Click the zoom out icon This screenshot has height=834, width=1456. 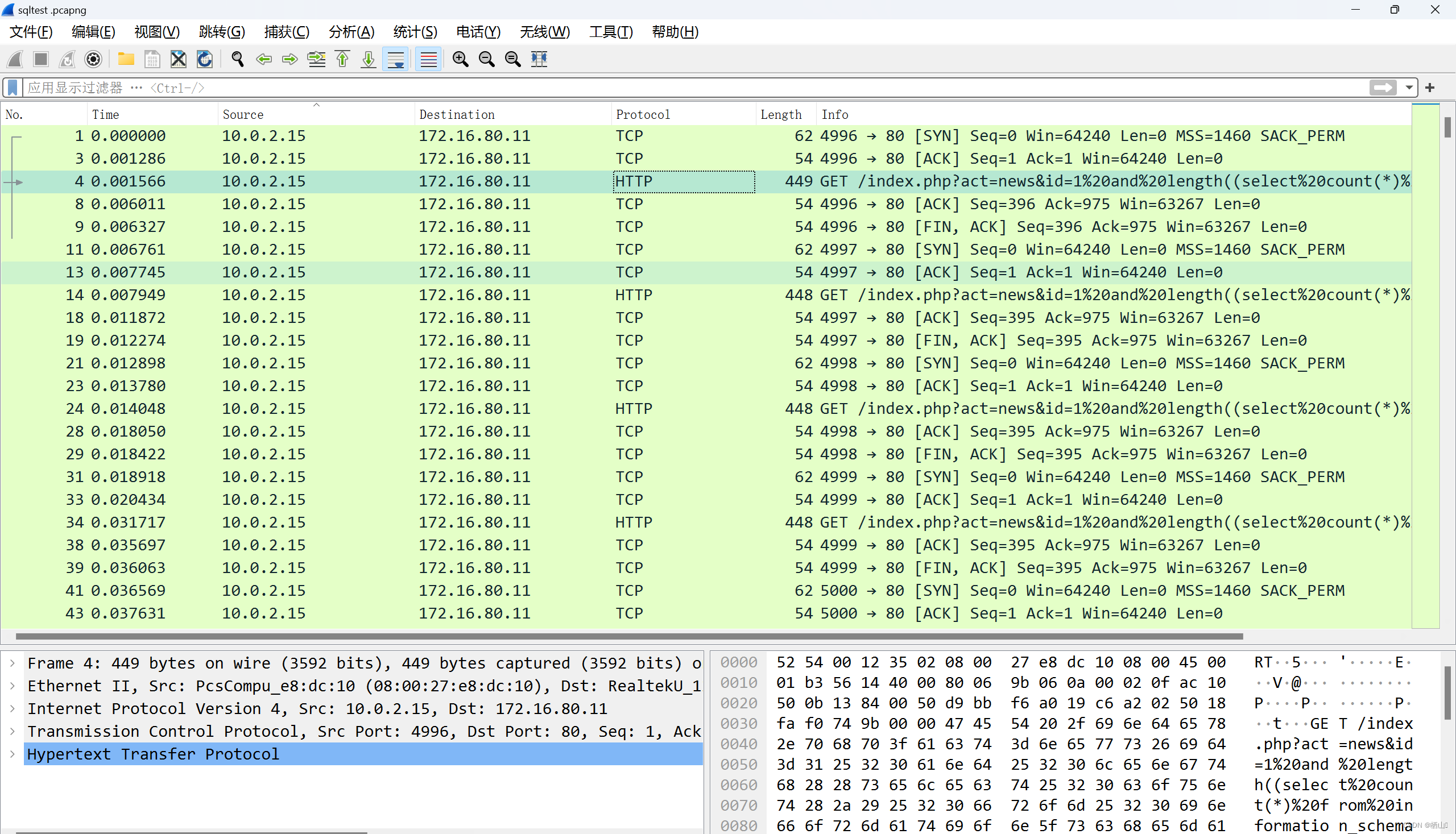[486, 59]
